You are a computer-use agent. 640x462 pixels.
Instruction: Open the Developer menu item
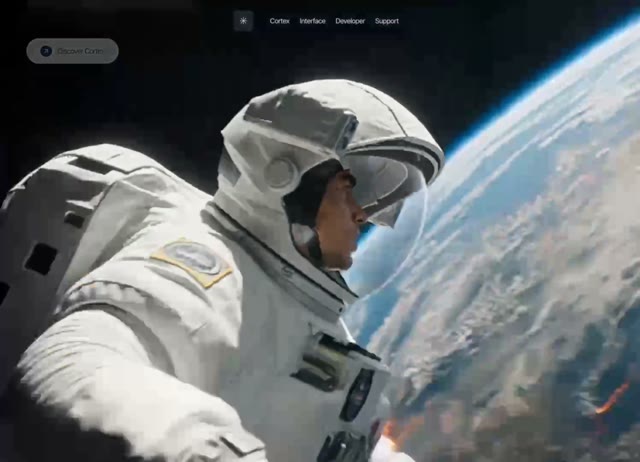click(x=350, y=21)
